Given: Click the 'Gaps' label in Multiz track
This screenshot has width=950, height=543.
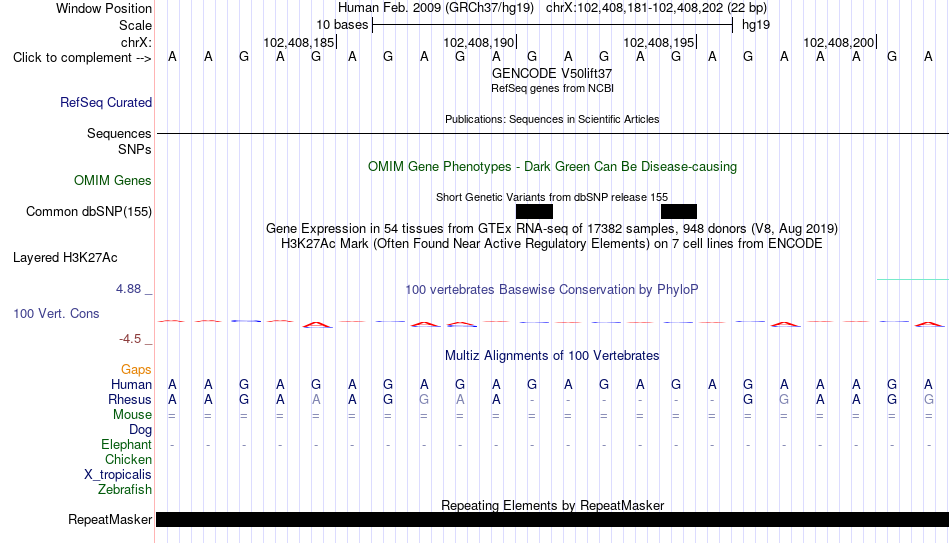Looking at the screenshot, I should coord(136,369).
